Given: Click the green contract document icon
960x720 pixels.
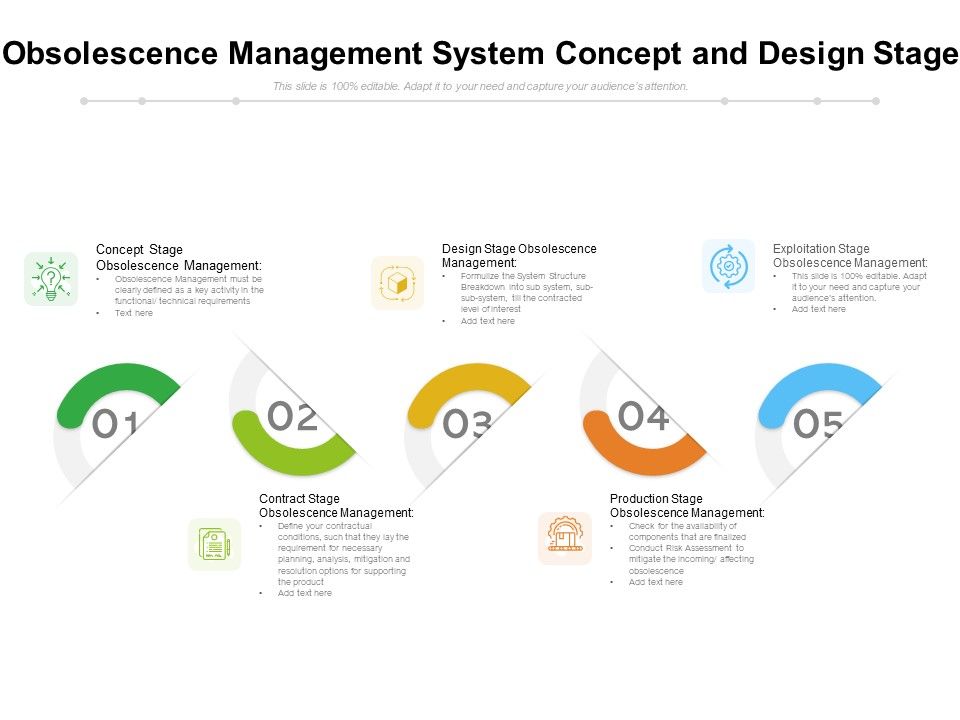Looking at the screenshot, I should (x=214, y=544).
